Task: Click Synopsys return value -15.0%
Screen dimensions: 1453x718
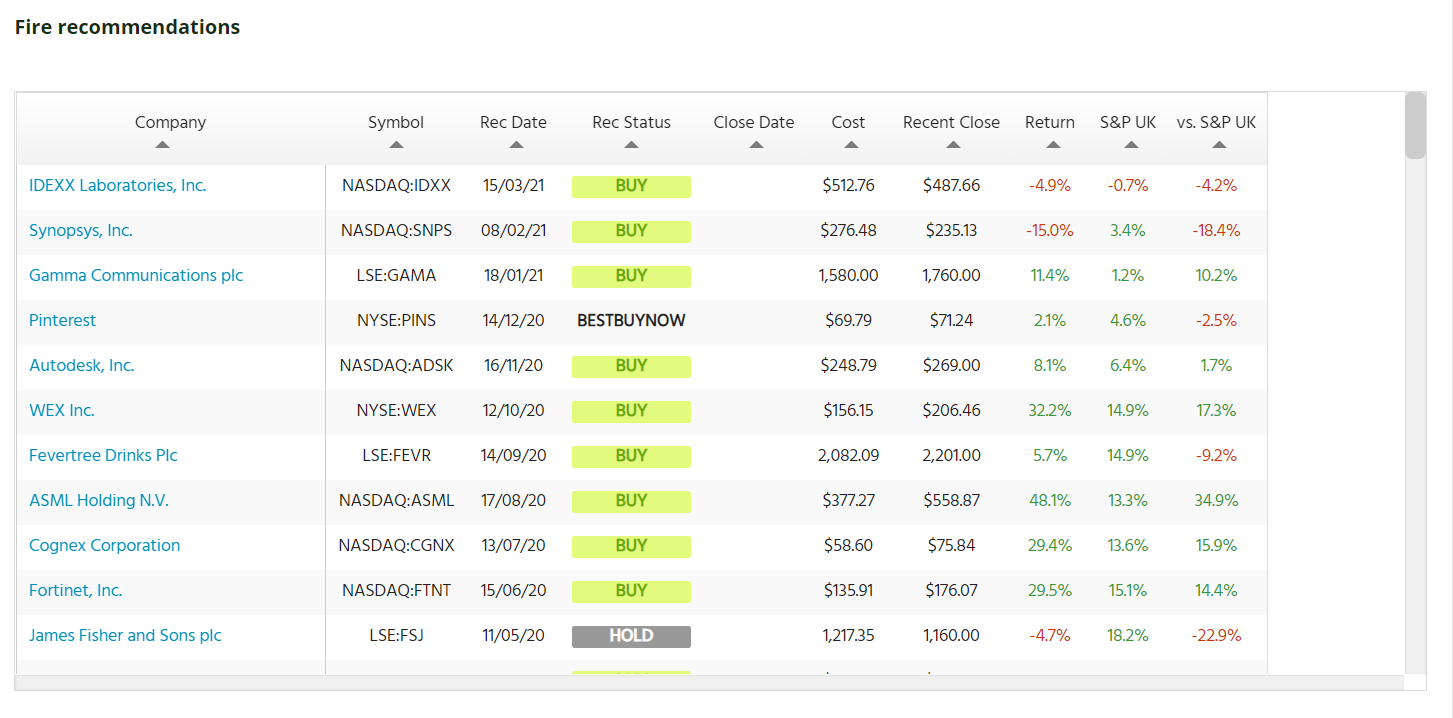Action: pos(1050,230)
